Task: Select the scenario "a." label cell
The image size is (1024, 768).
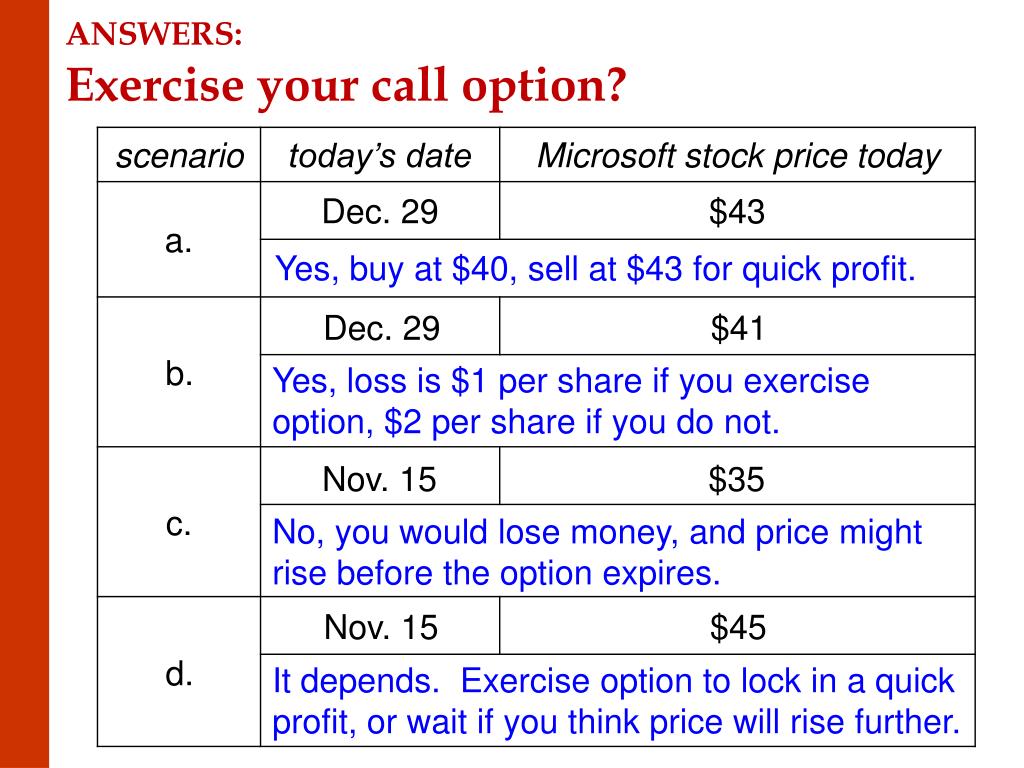Action: click(x=179, y=241)
